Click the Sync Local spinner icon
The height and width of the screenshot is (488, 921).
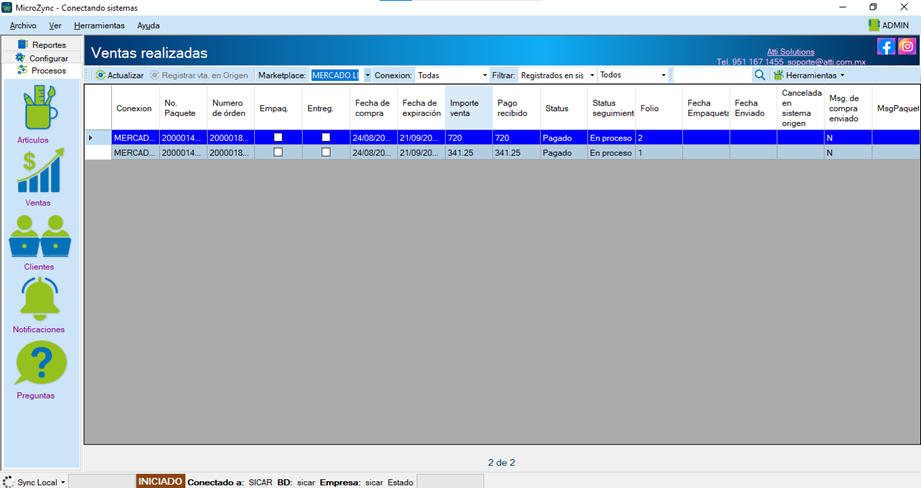coord(8,482)
